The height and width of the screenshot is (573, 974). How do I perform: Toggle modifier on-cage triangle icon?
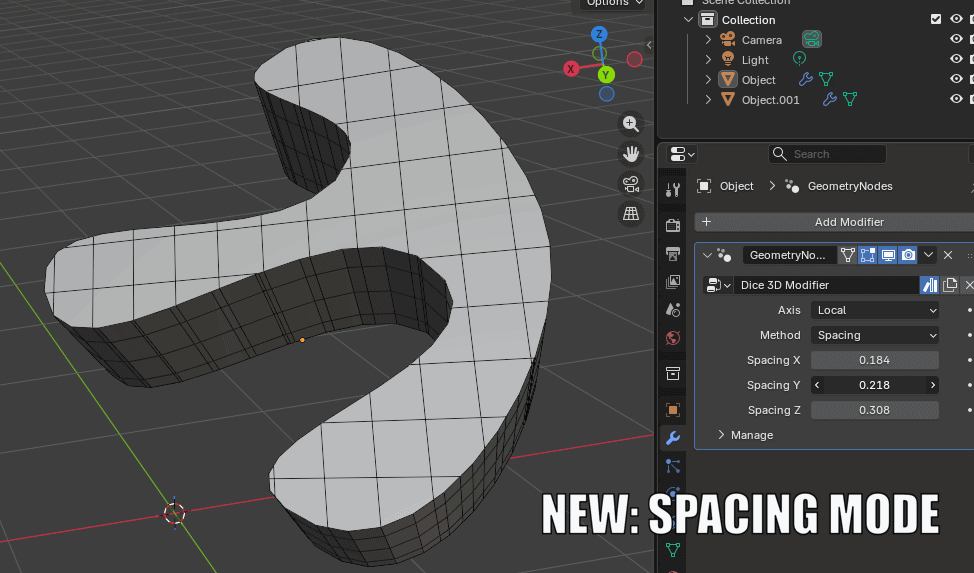click(x=847, y=255)
